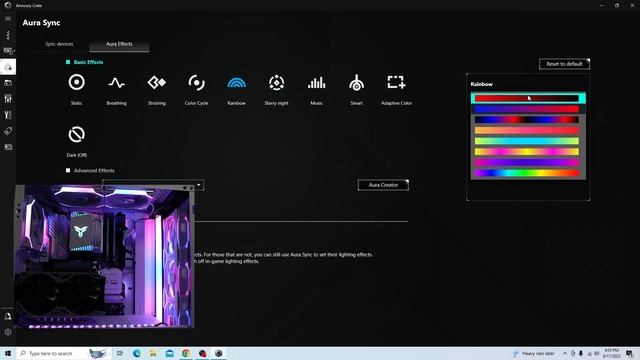Select the Music lighting effect
The height and width of the screenshot is (360, 640).
pos(316,83)
